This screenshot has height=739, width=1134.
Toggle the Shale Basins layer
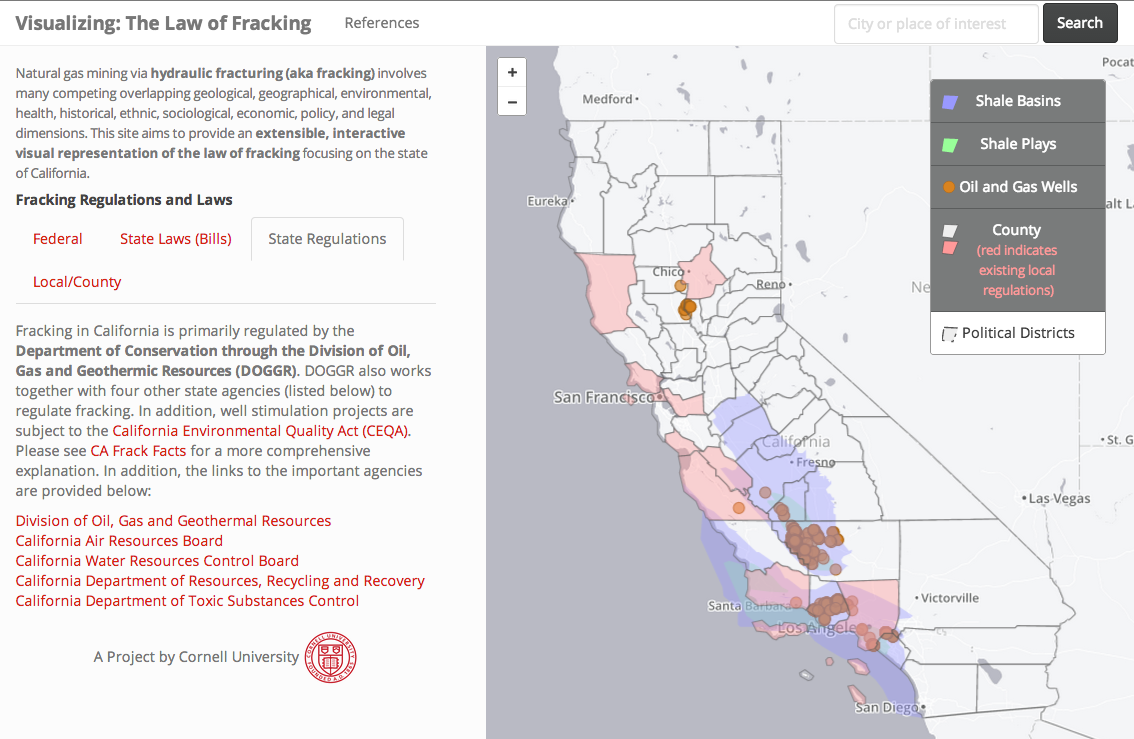[x=1018, y=101]
